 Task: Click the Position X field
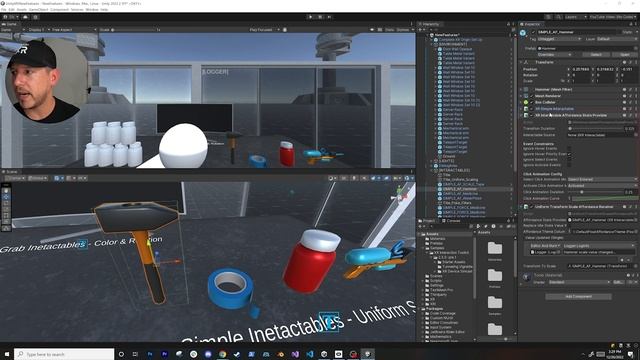point(580,69)
